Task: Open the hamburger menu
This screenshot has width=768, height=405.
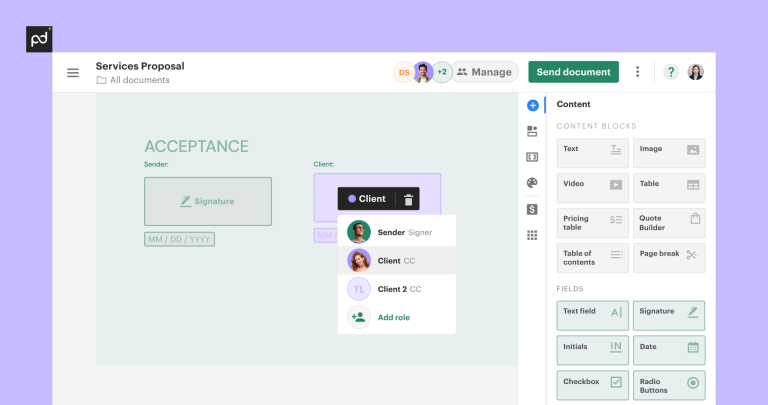Action: coord(73,72)
